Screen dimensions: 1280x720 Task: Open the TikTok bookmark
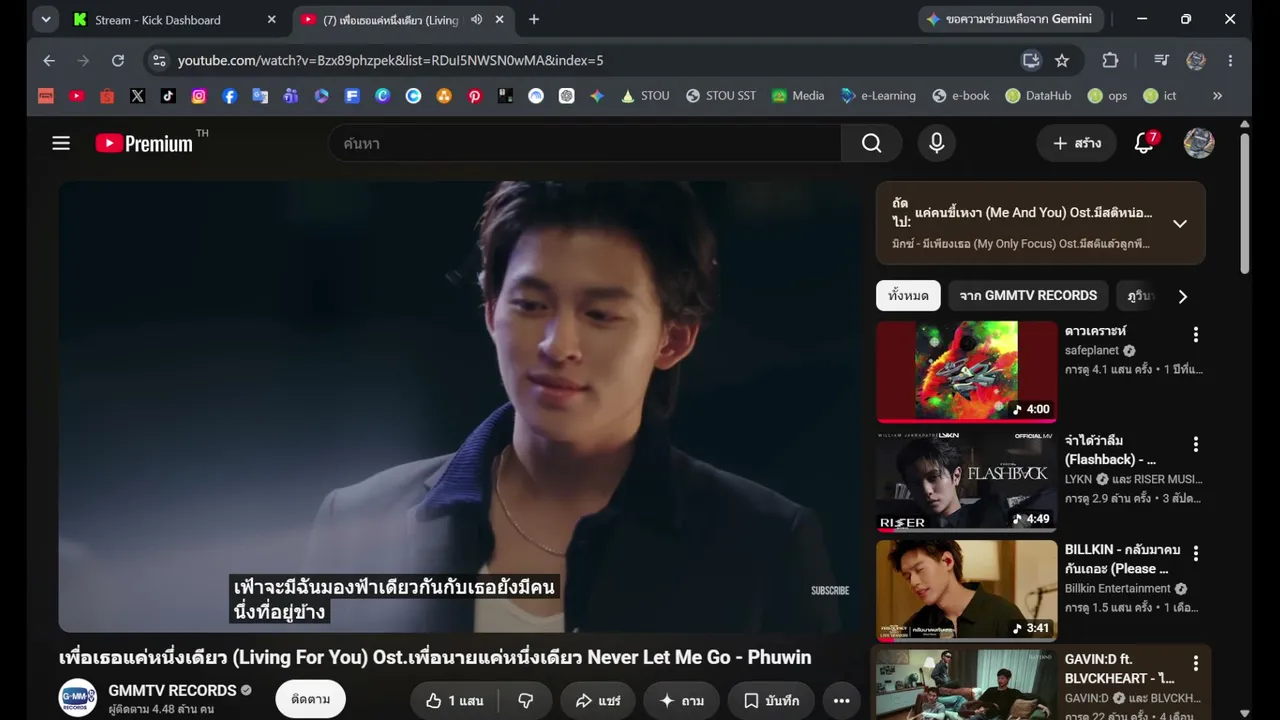click(168, 96)
